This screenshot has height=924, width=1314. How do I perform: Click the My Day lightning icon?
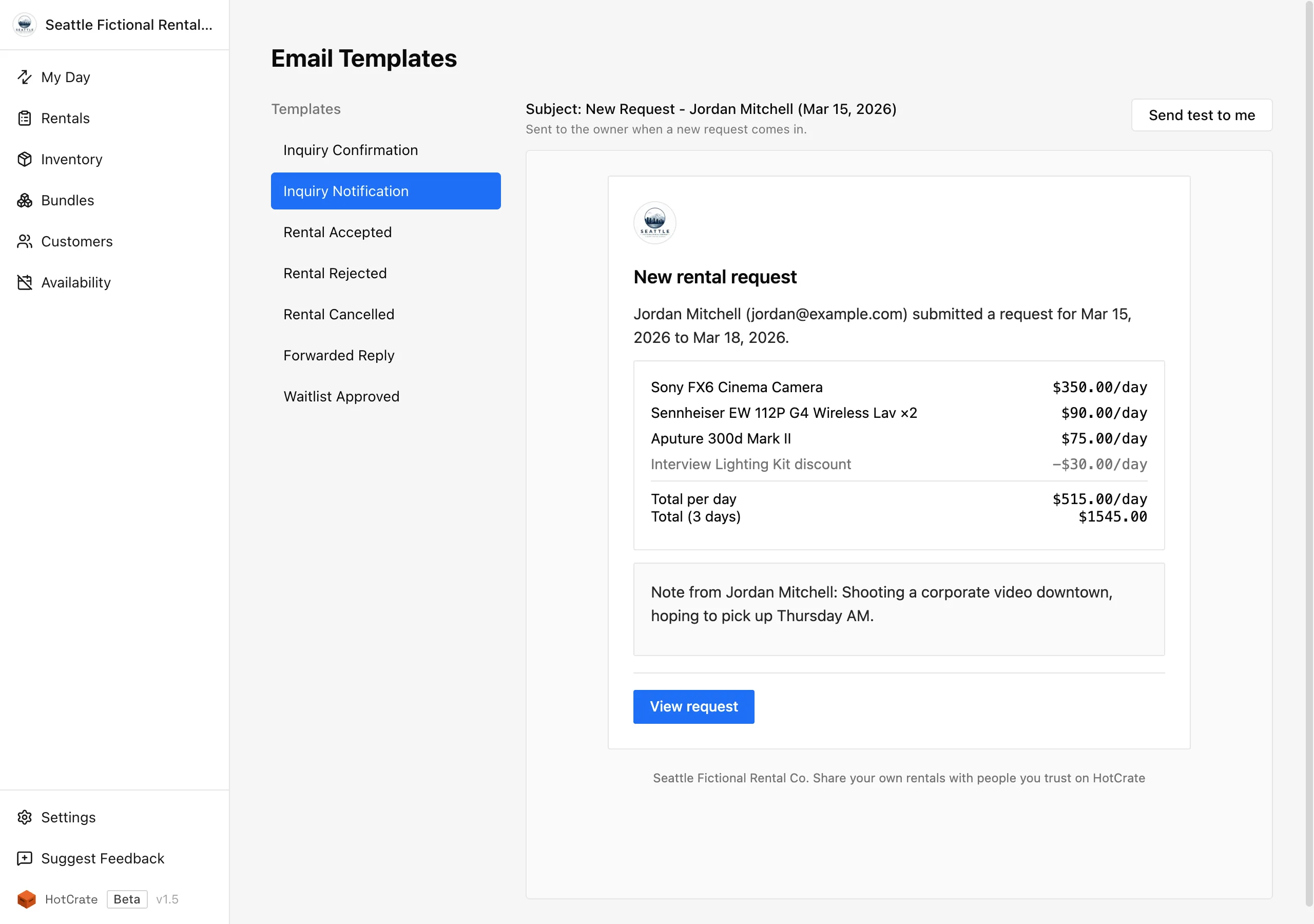tap(25, 76)
